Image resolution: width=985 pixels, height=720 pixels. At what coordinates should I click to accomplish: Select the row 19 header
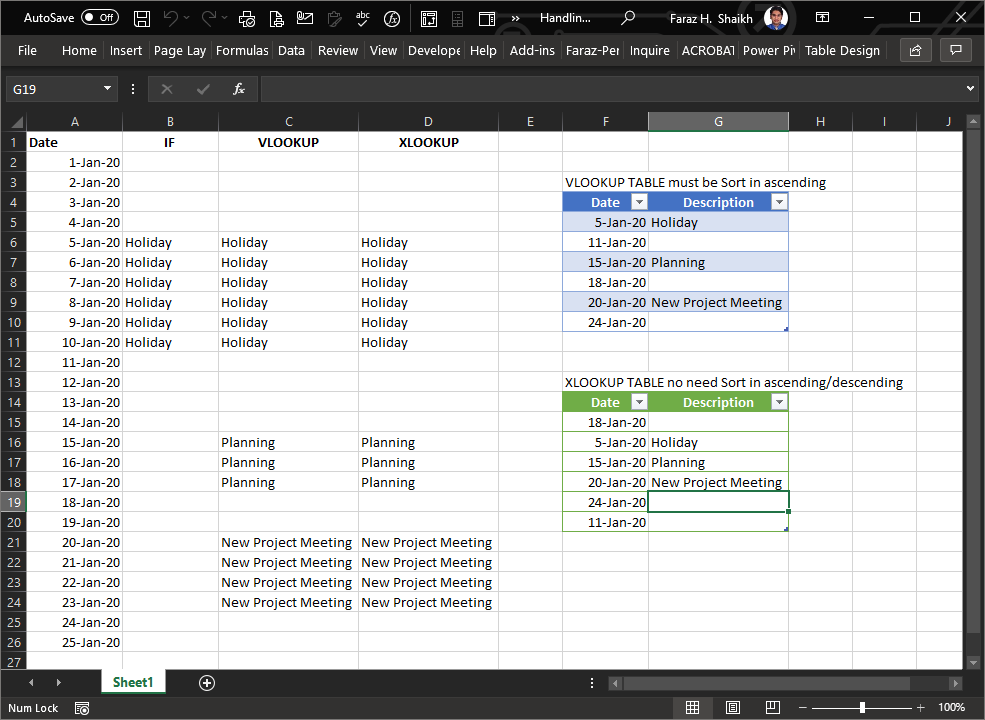14,502
